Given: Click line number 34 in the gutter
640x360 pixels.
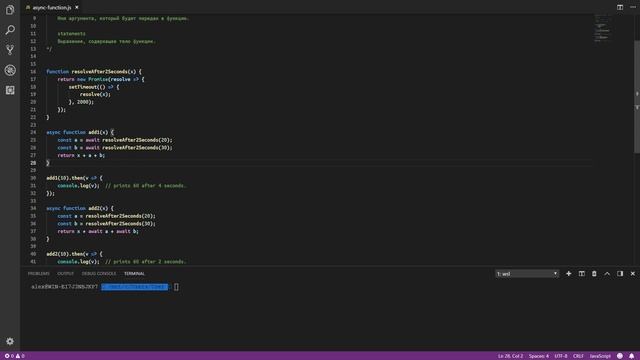Looking at the screenshot, I should (33, 208).
